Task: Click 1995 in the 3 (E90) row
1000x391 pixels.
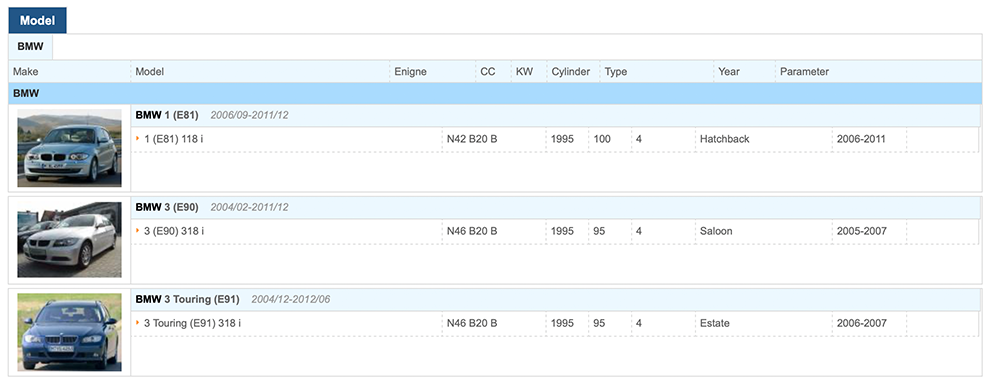Action: point(562,232)
